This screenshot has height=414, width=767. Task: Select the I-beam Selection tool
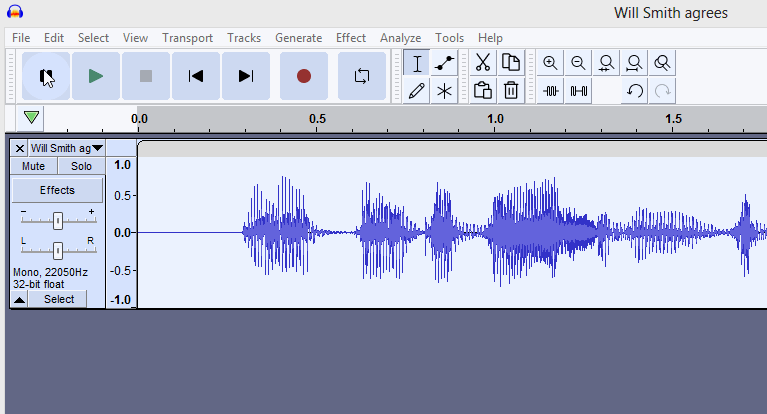(x=417, y=63)
